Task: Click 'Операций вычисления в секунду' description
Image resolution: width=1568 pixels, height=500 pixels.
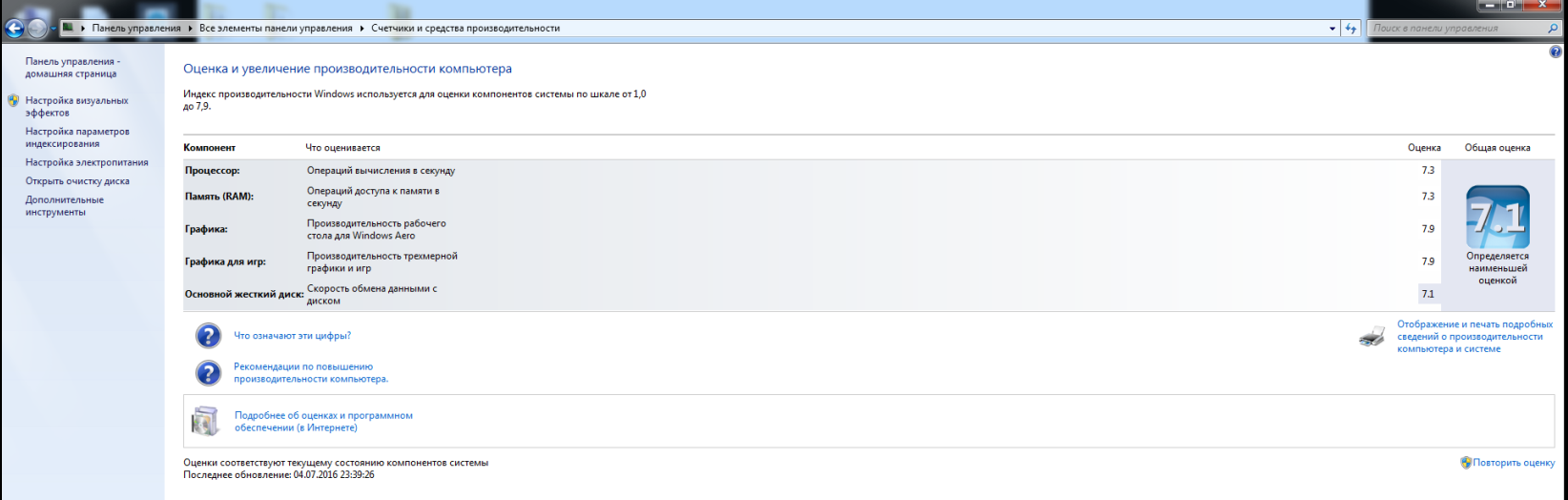Action: (x=381, y=171)
